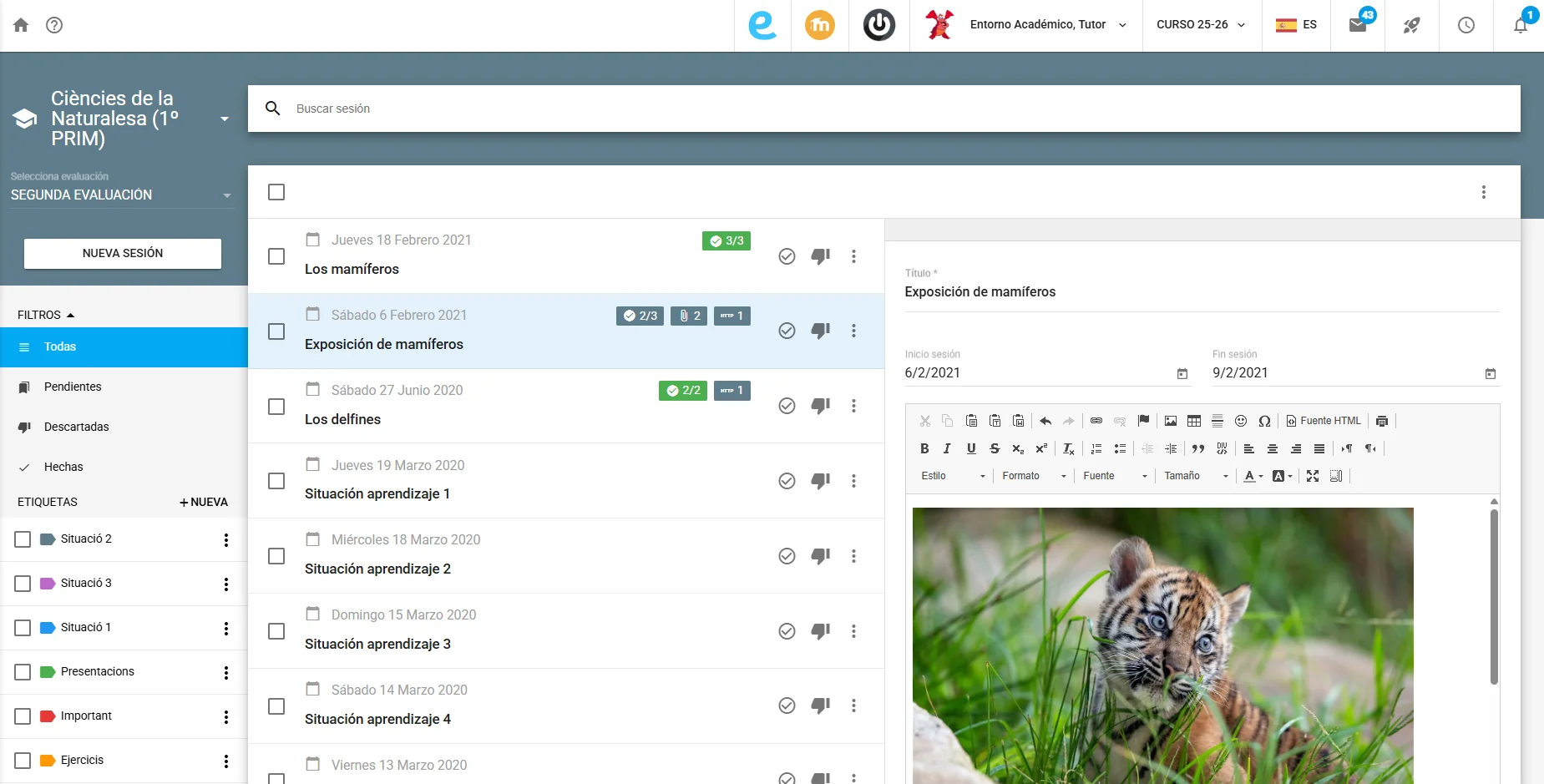Discard the Los delfines session with thumbs-down
The width and height of the screenshot is (1544, 784).
point(821,406)
